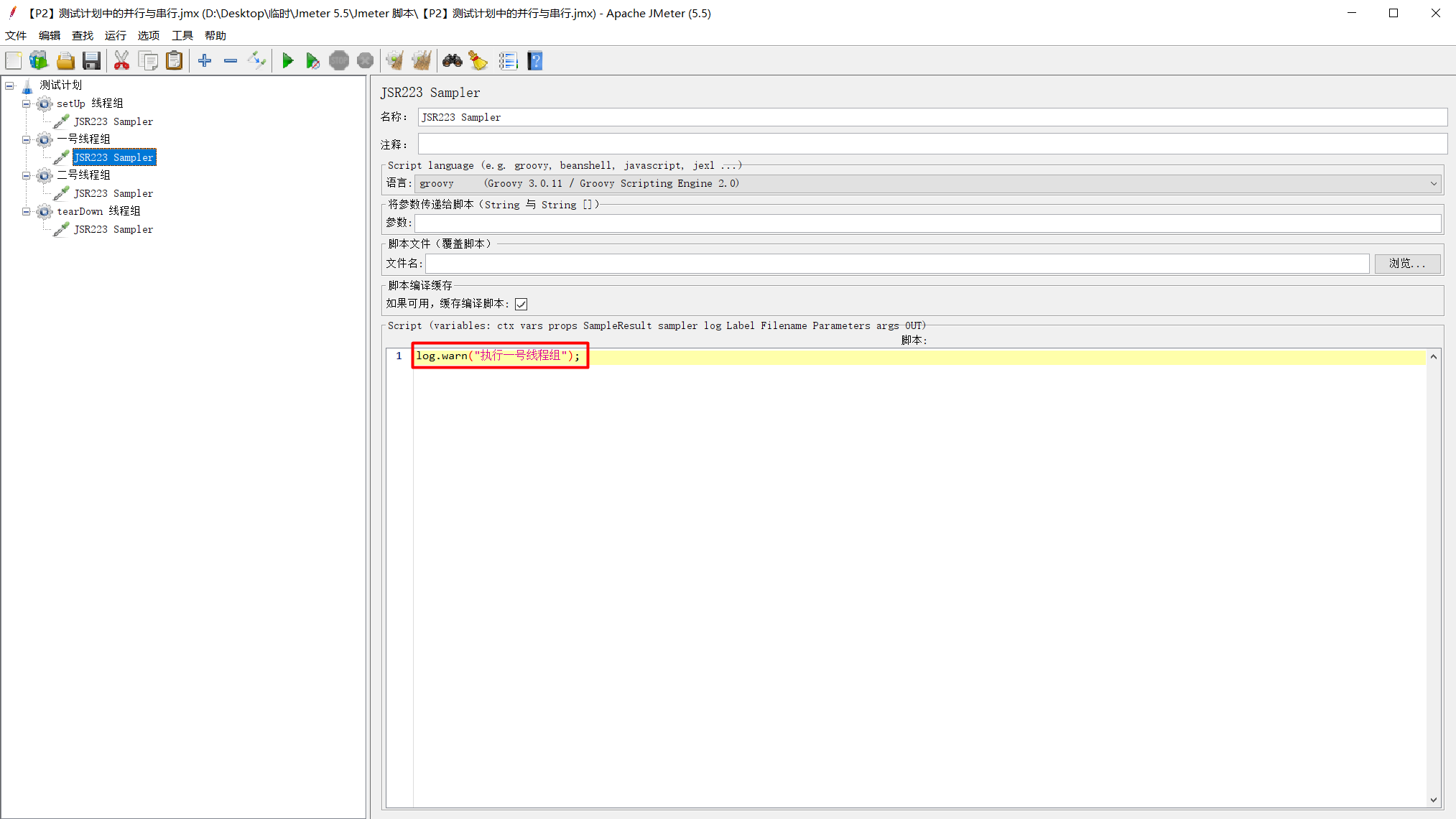Click the Reset Search brush icon
The height and width of the screenshot is (819, 1456).
(478, 61)
